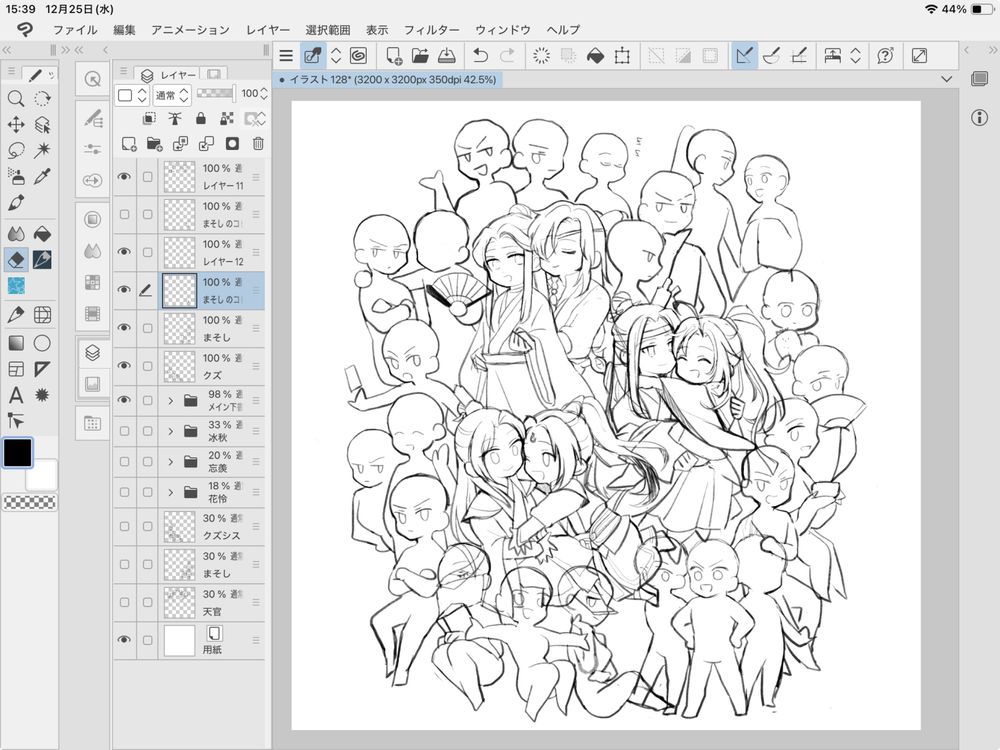This screenshot has width=1000, height=750.
Task: Expand the 花怜 layer folder
Action: point(170,492)
